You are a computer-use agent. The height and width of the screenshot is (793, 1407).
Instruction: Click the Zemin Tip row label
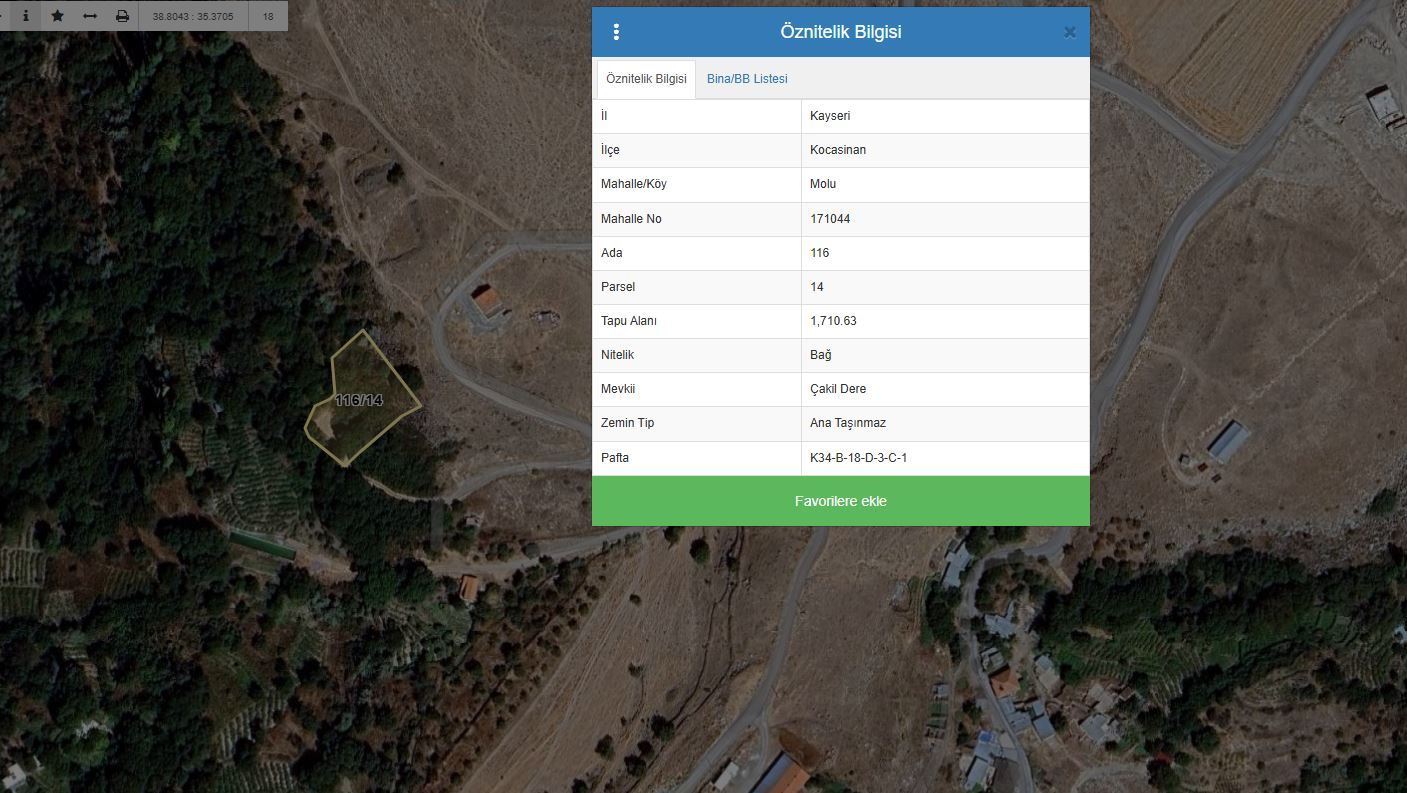tap(627, 423)
